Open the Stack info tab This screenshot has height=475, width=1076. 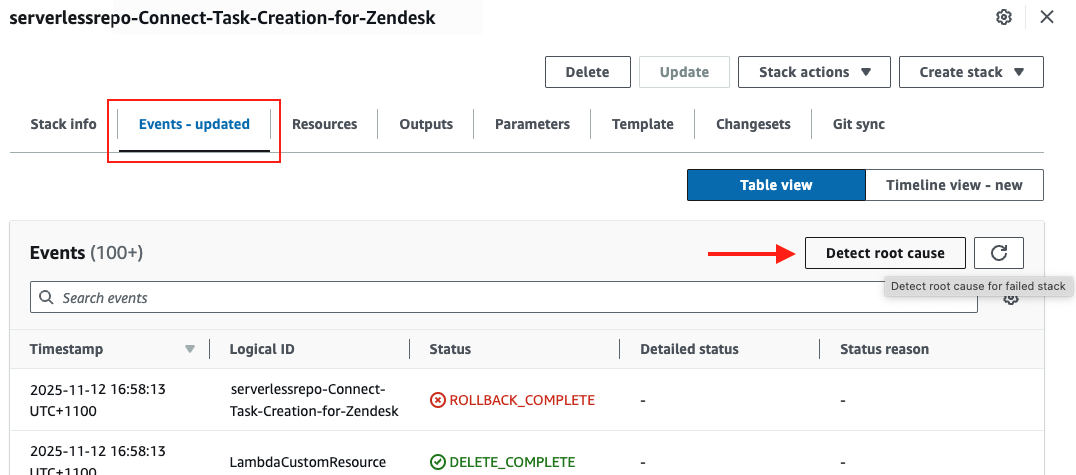click(63, 124)
